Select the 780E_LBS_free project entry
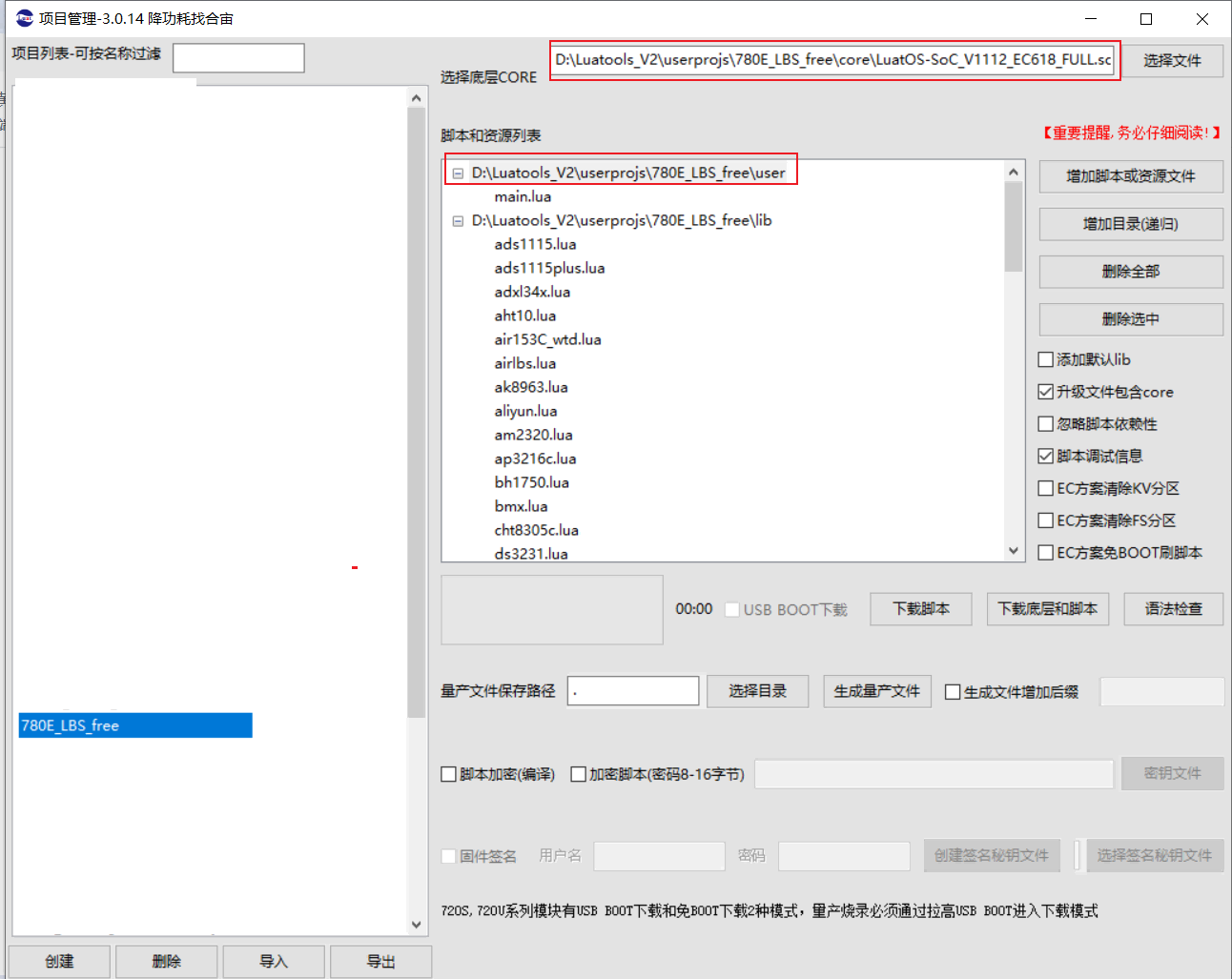Image resolution: width=1232 pixels, height=979 pixels. [135, 725]
